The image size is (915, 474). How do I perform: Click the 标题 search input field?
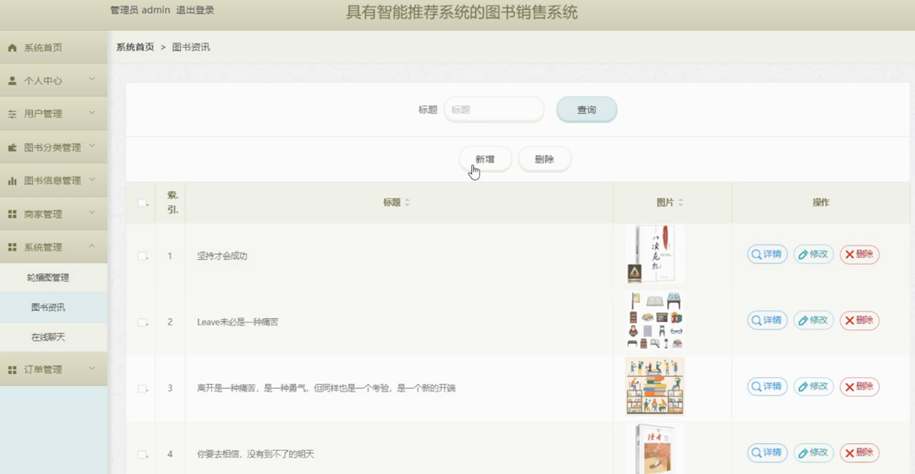pyautogui.click(x=494, y=110)
